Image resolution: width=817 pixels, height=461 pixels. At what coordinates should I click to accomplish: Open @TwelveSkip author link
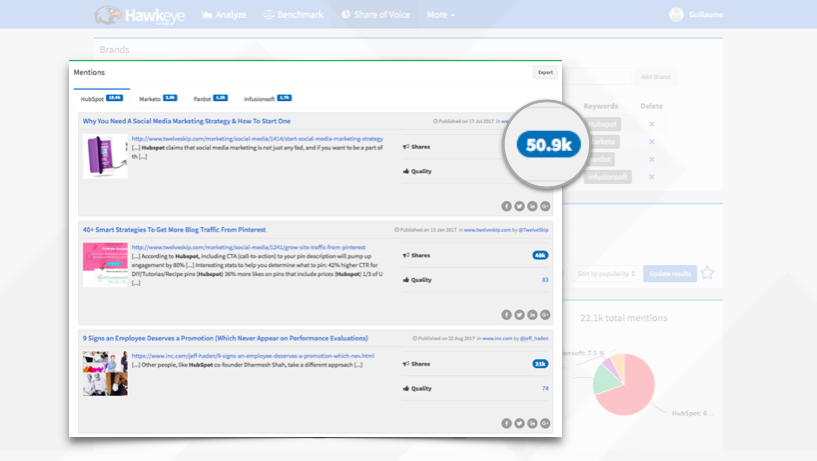[533, 230]
